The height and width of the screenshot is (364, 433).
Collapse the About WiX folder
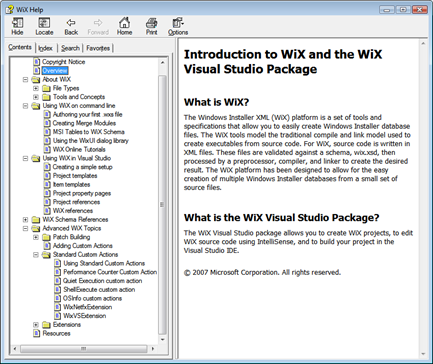pos(25,79)
